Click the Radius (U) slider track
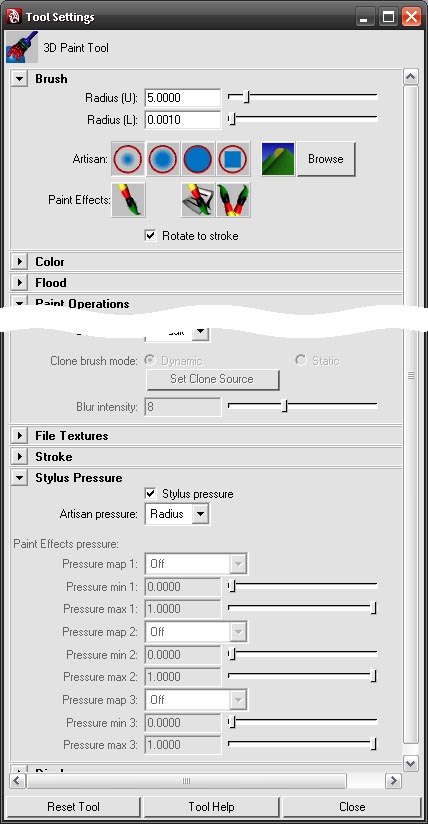The image size is (428, 824). coord(303,97)
